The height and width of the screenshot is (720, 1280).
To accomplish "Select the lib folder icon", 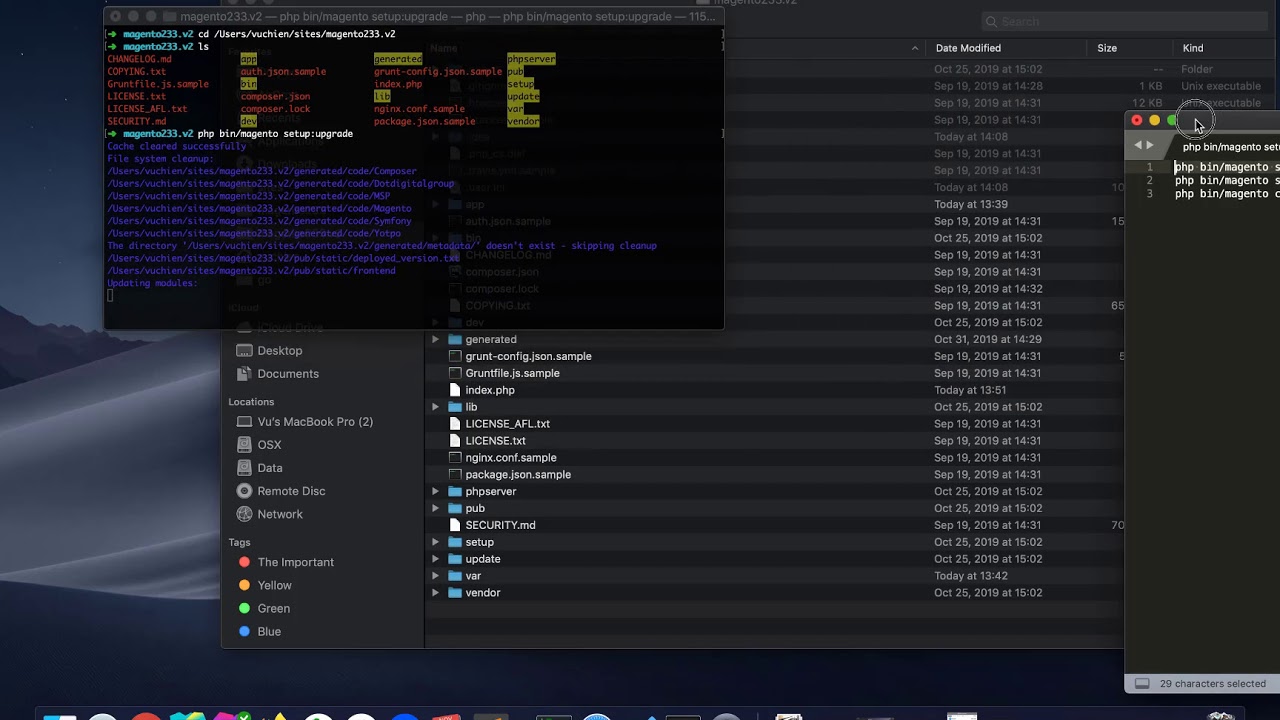I will (455, 407).
